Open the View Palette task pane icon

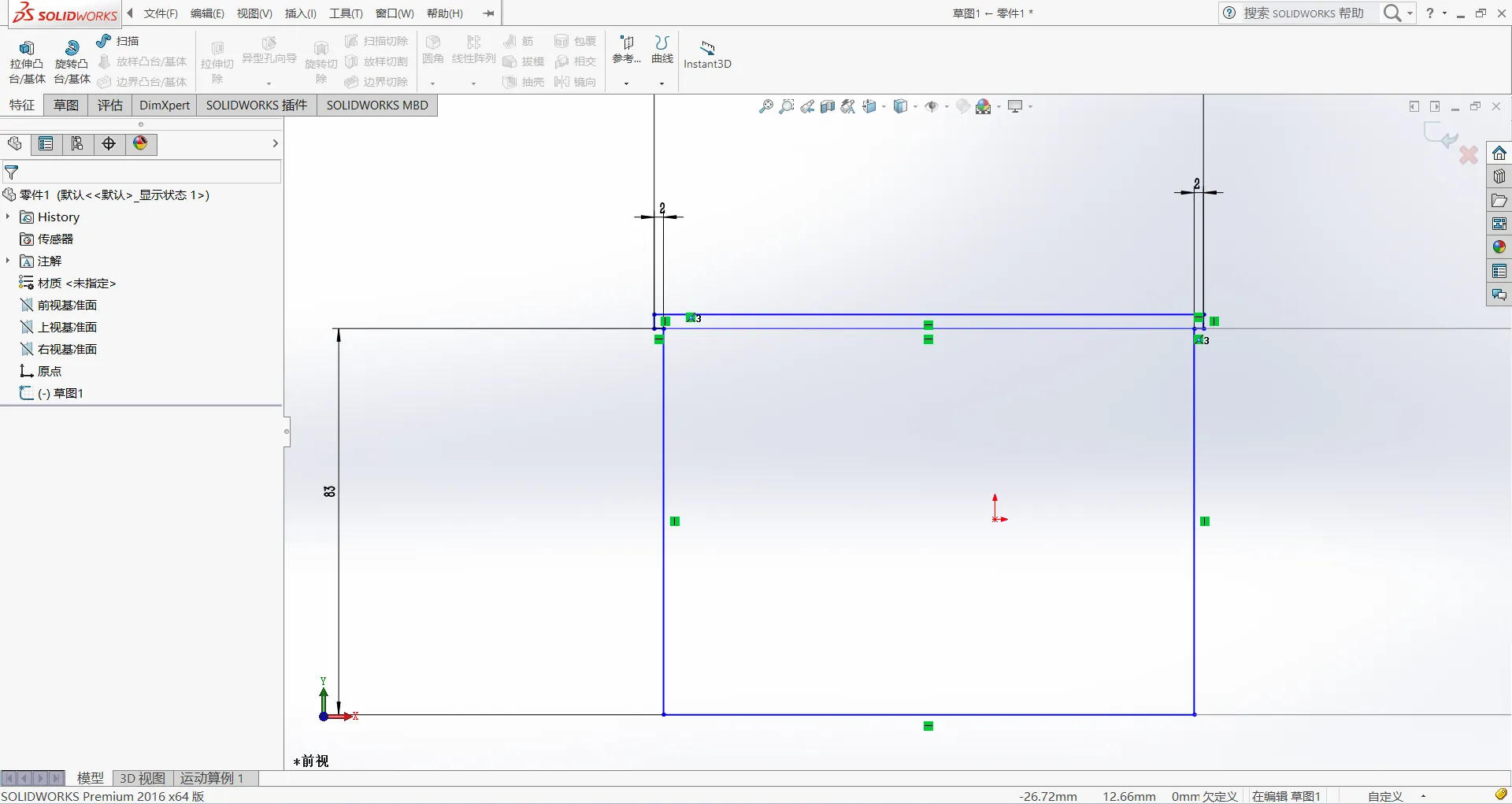point(1499,224)
